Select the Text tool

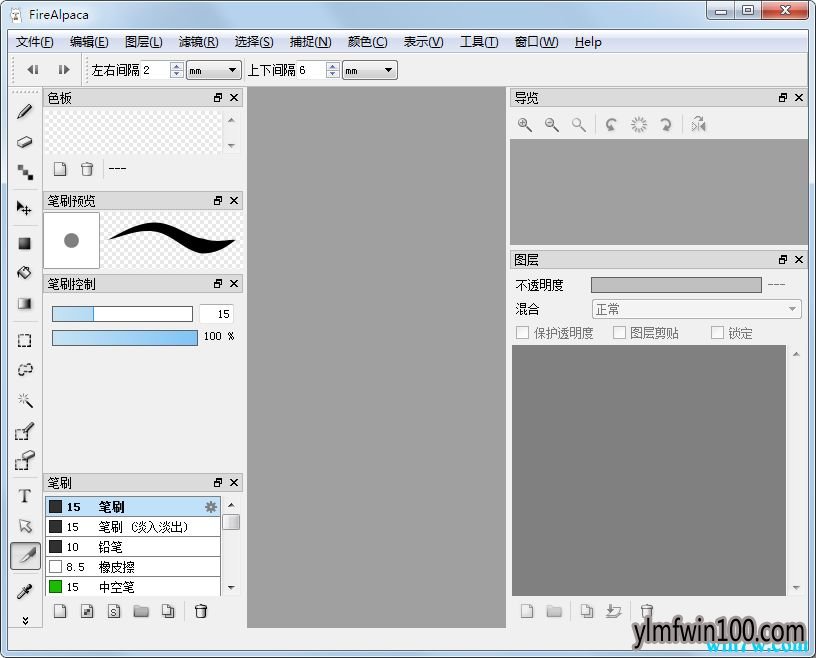24,496
